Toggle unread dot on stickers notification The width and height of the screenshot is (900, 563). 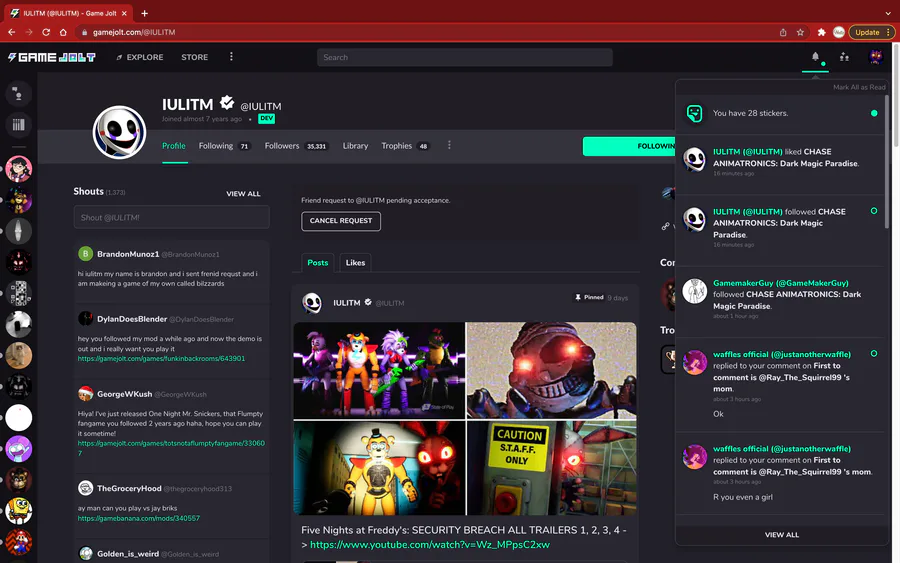click(x=874, y=113)
